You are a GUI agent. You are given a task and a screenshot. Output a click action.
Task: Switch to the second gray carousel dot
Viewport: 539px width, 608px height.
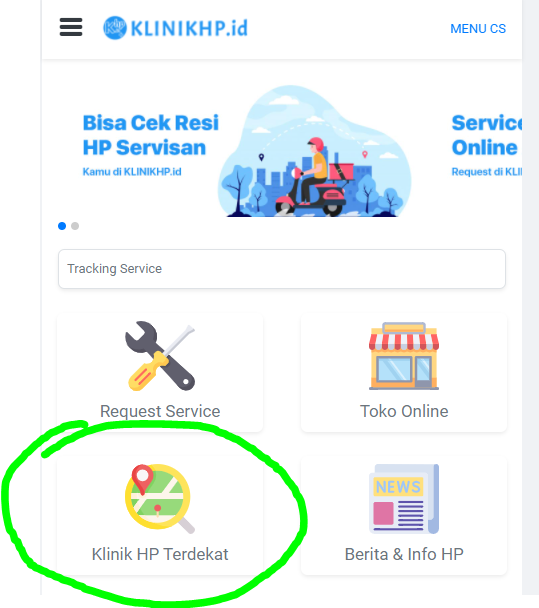pyautogui.click(x=75, y=226)
